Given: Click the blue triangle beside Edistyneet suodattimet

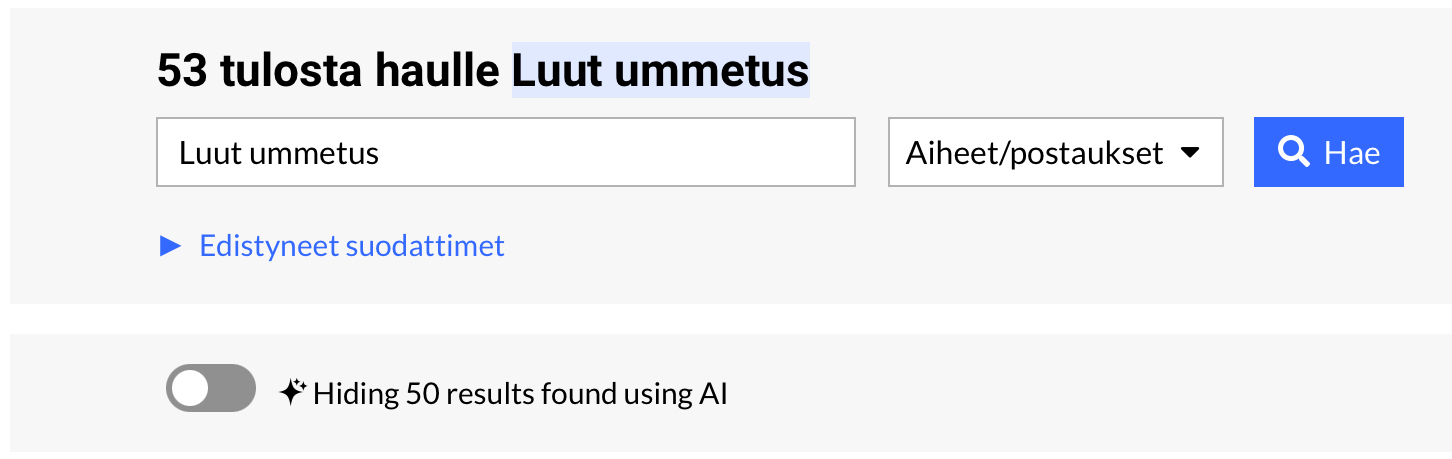Looking at the screenshot, I should (171, 246).
